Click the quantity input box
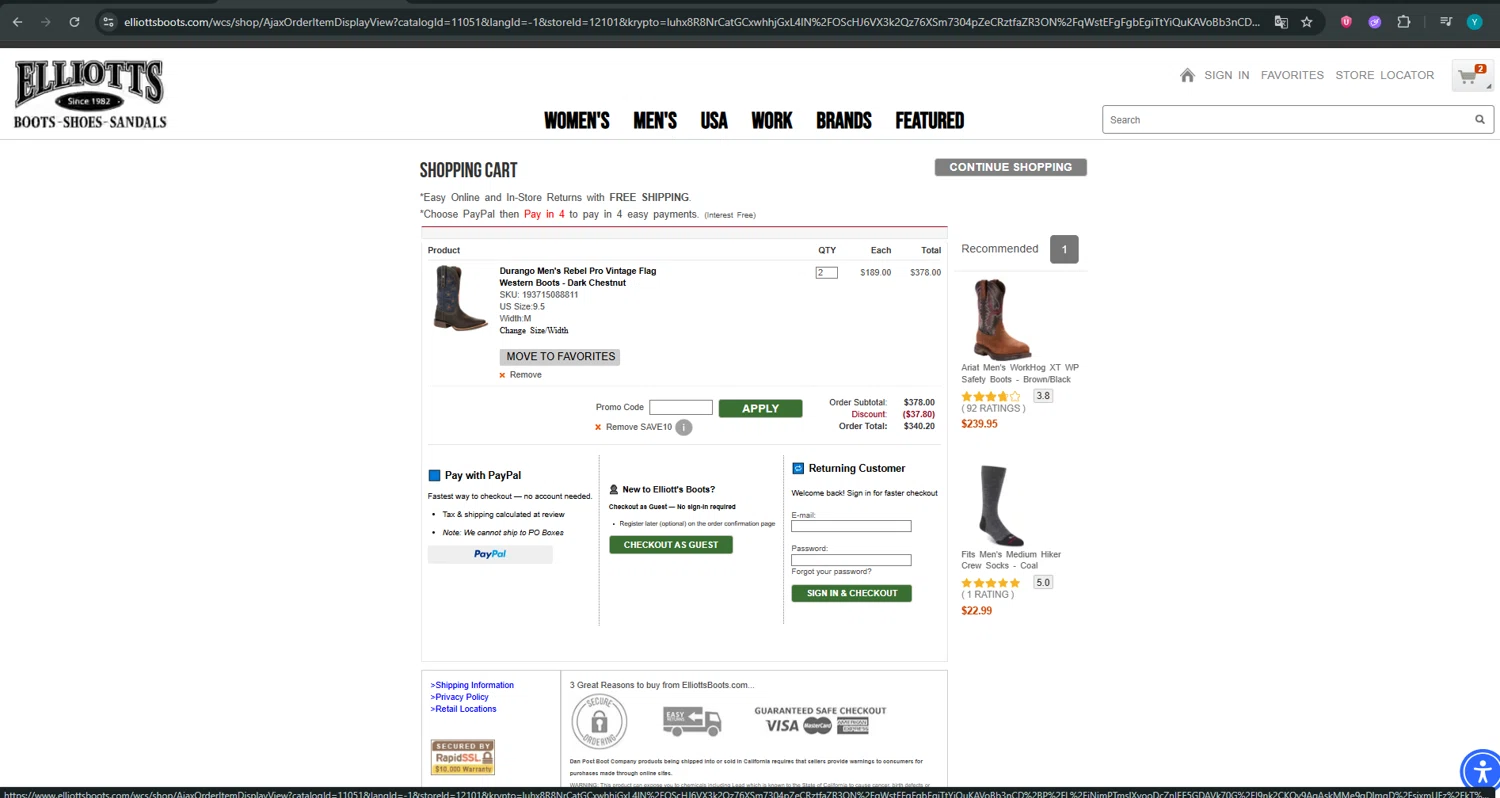This screenshot has height=798, width=1500. (x=826, y=272)
